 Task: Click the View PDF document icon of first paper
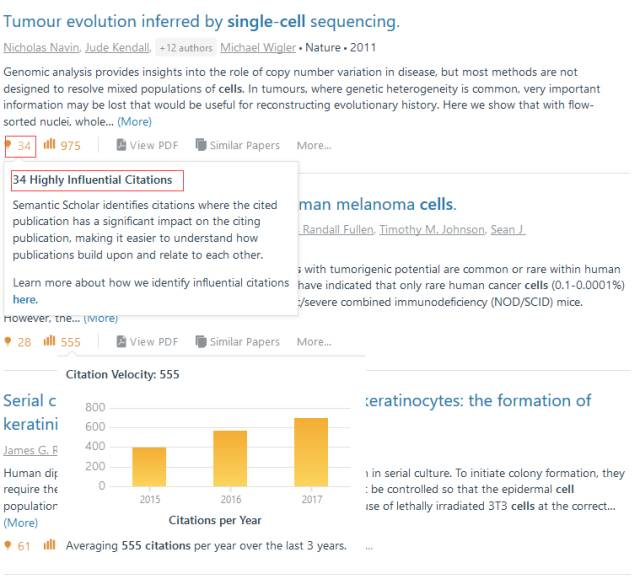point(122,145)
